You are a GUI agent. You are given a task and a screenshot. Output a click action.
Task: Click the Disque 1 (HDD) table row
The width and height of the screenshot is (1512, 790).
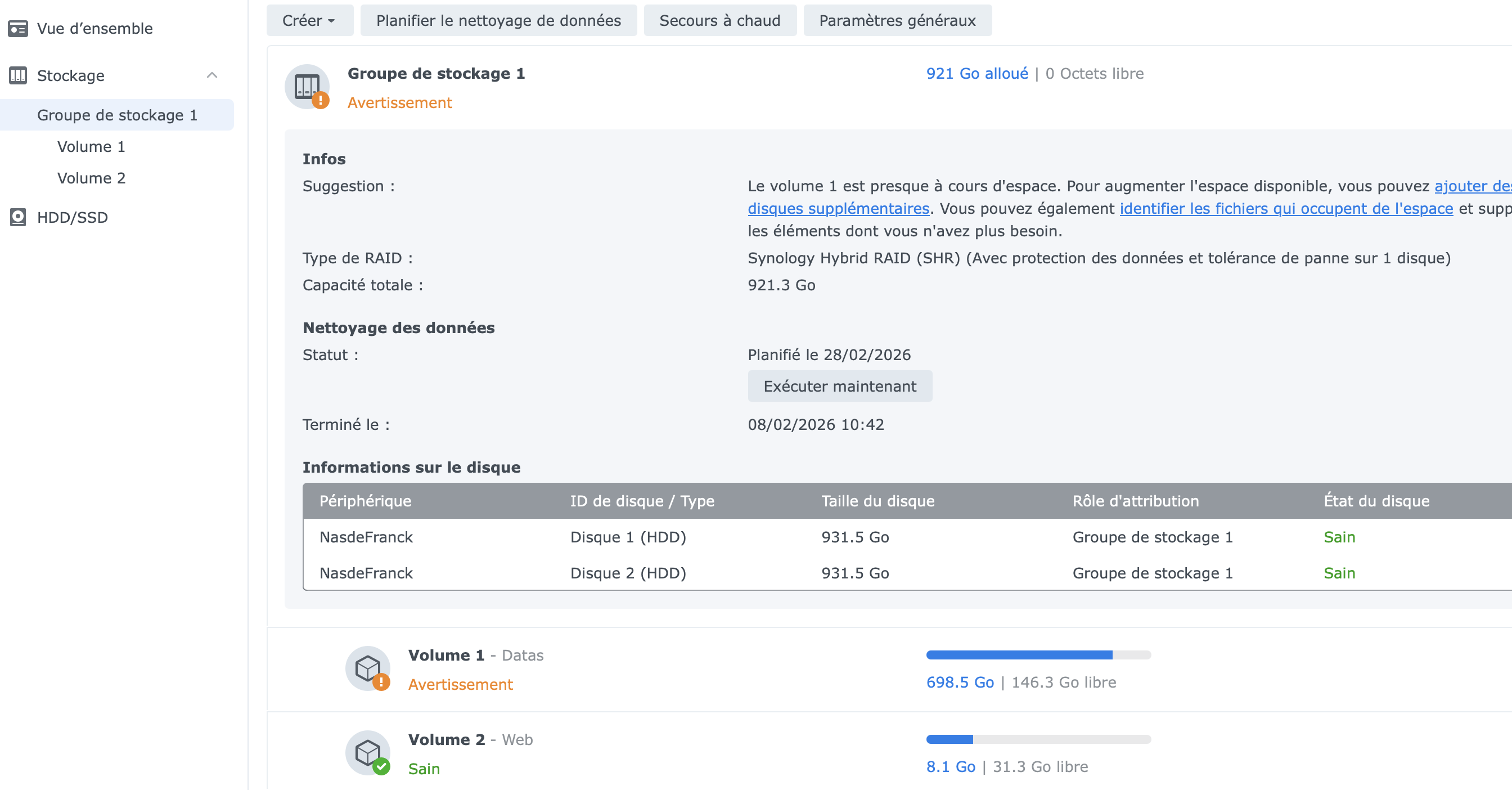tap(627, 537)
